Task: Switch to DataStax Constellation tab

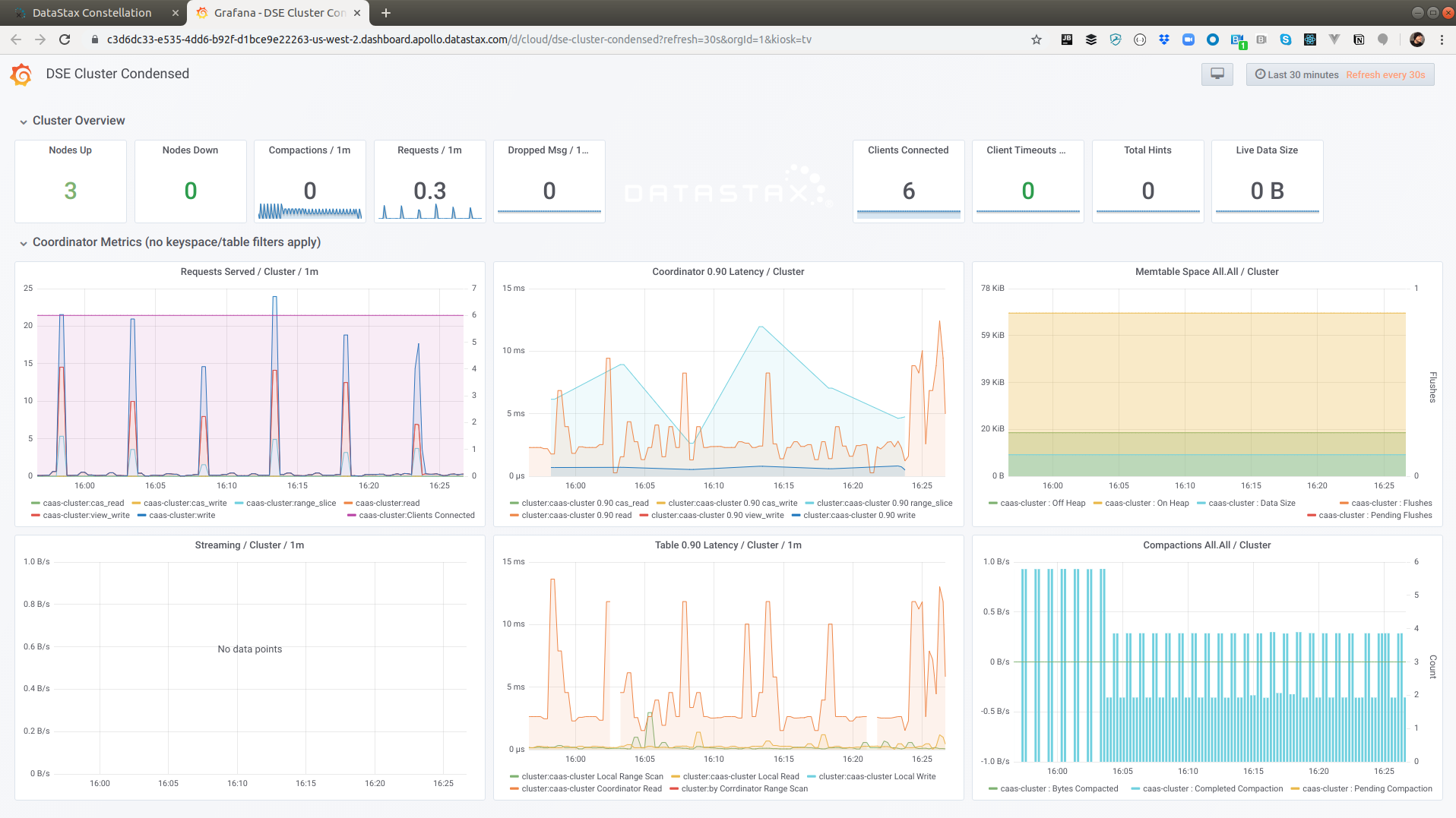Action: (x=92, y=13)
